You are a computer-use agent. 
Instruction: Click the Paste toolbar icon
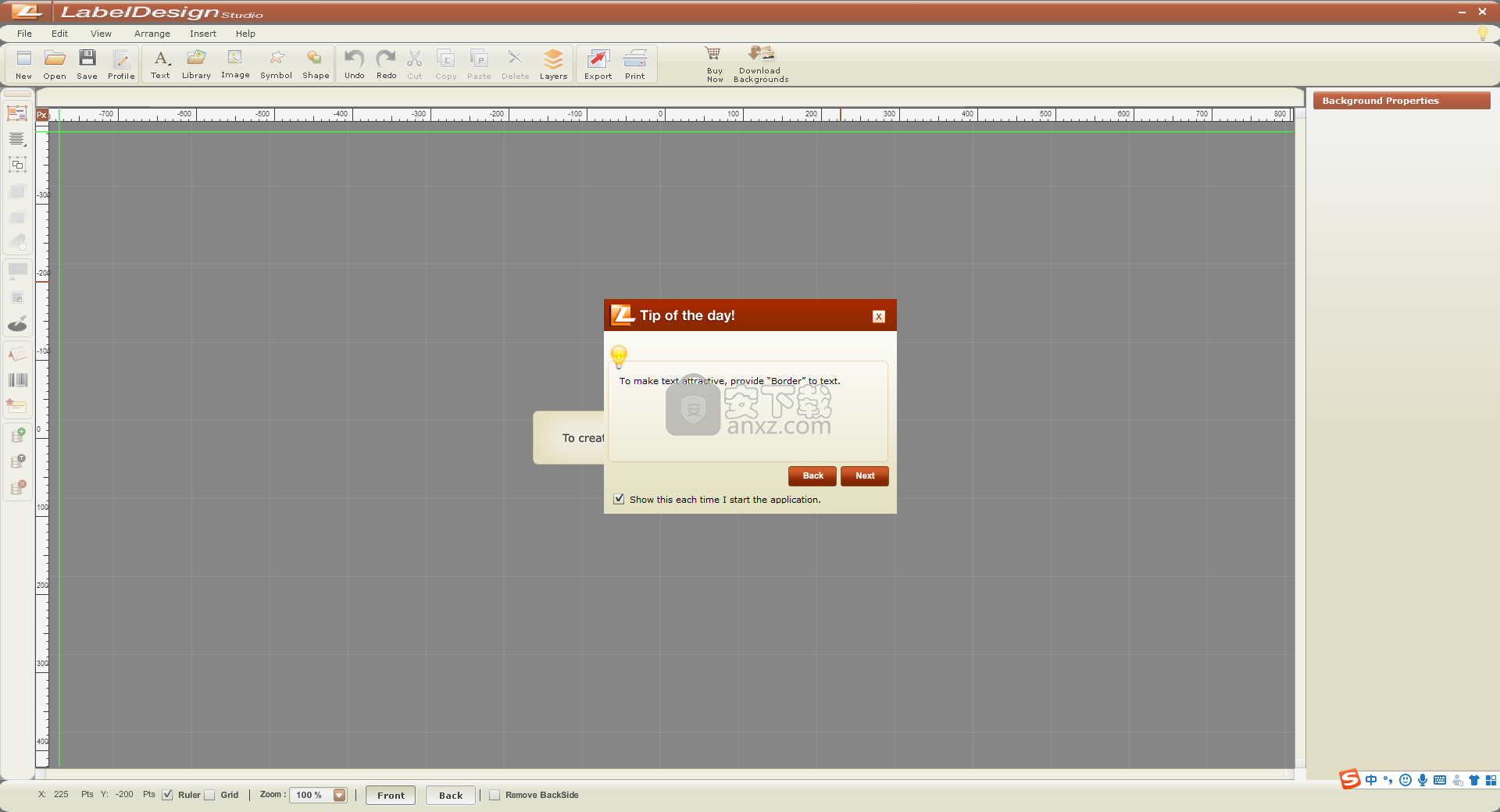(x=479, y=64)
